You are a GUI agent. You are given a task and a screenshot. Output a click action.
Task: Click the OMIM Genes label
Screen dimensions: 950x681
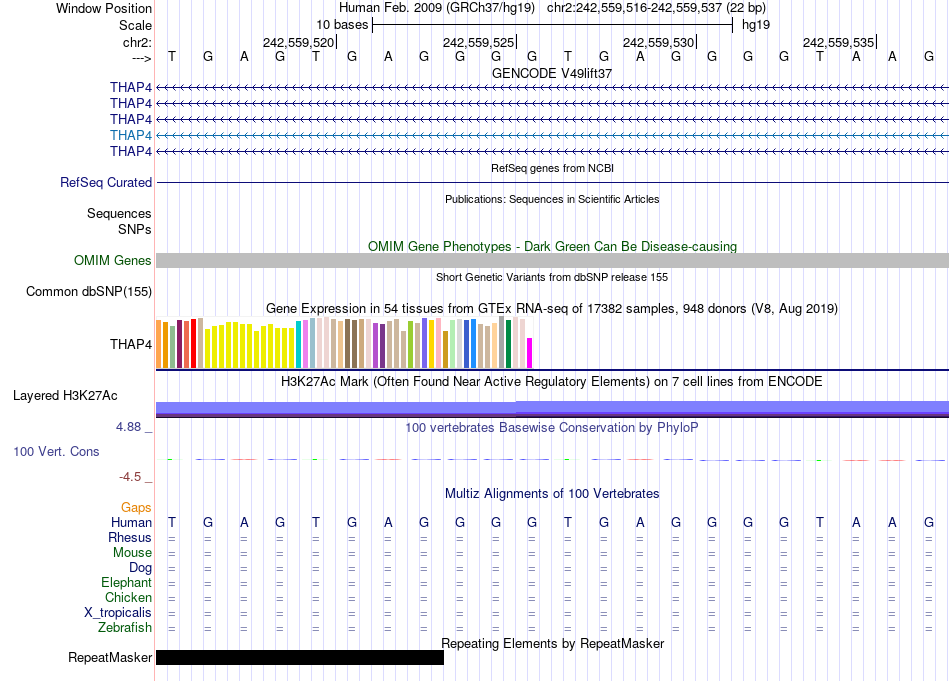(113, 261)
